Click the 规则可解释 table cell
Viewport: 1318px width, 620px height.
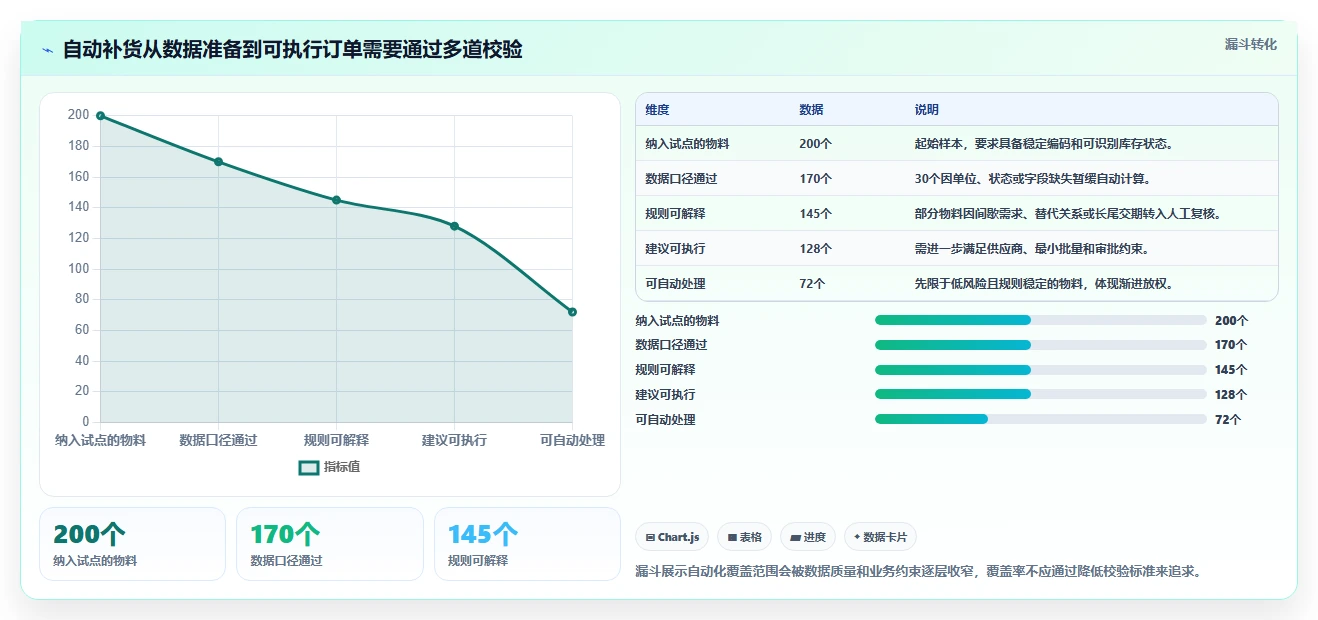point(675,214)
